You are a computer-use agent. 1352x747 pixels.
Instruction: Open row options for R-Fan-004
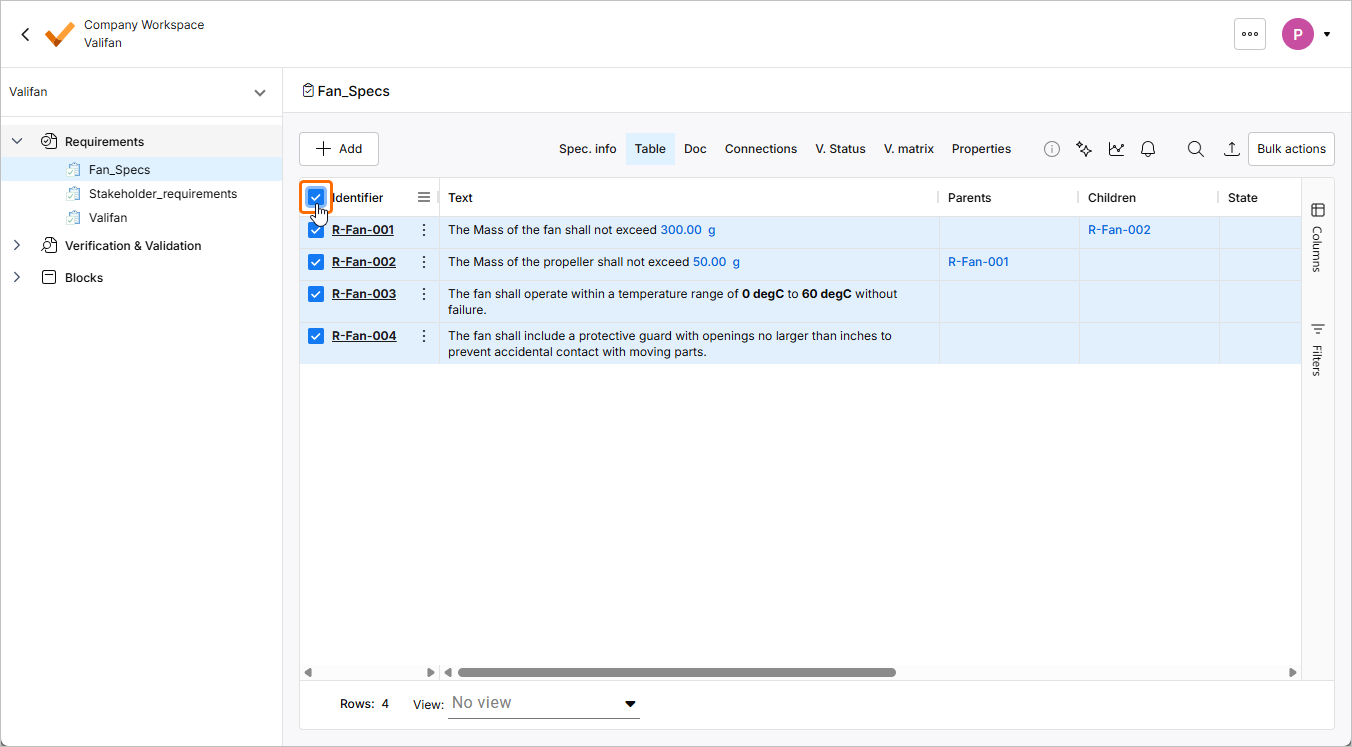[x=424, y=336]
